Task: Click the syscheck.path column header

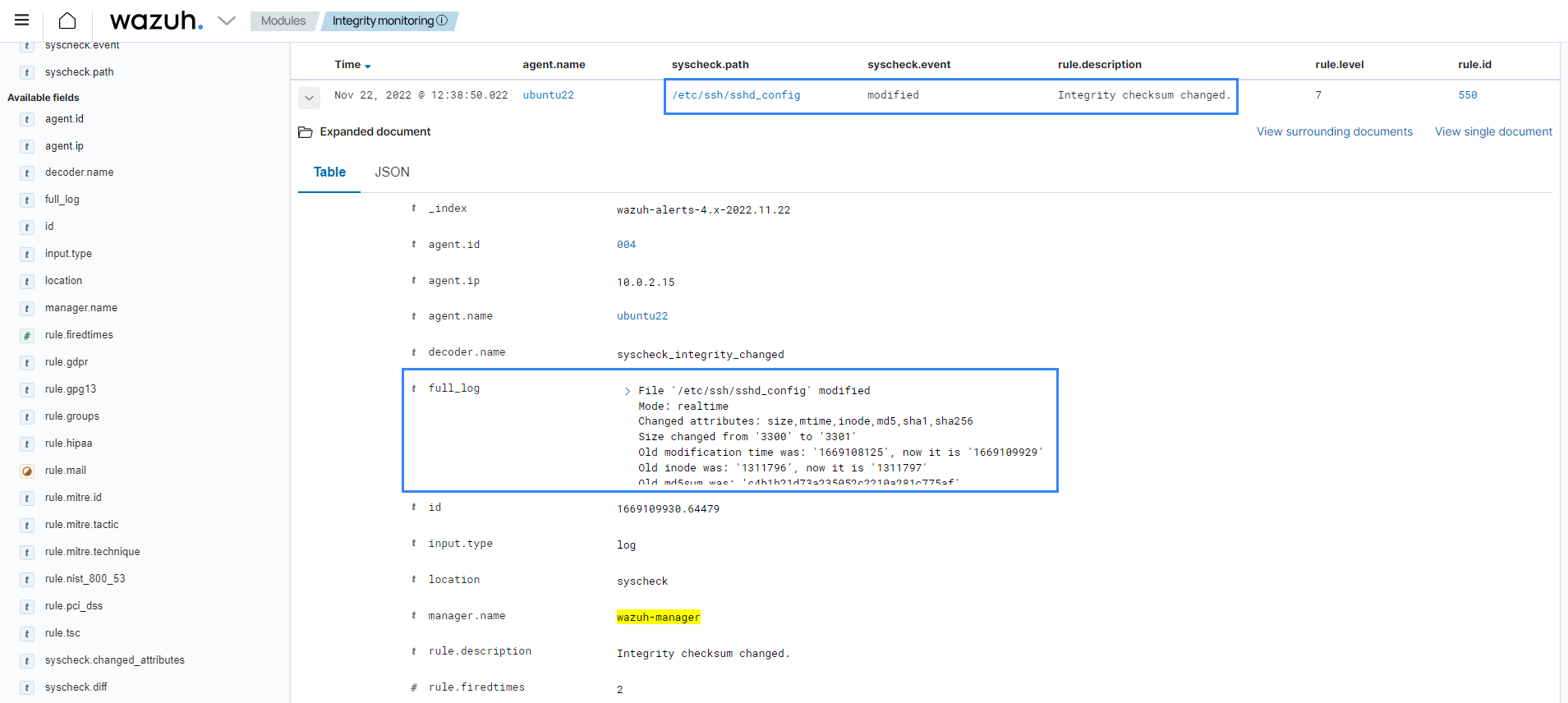Action: click(710, 65)
